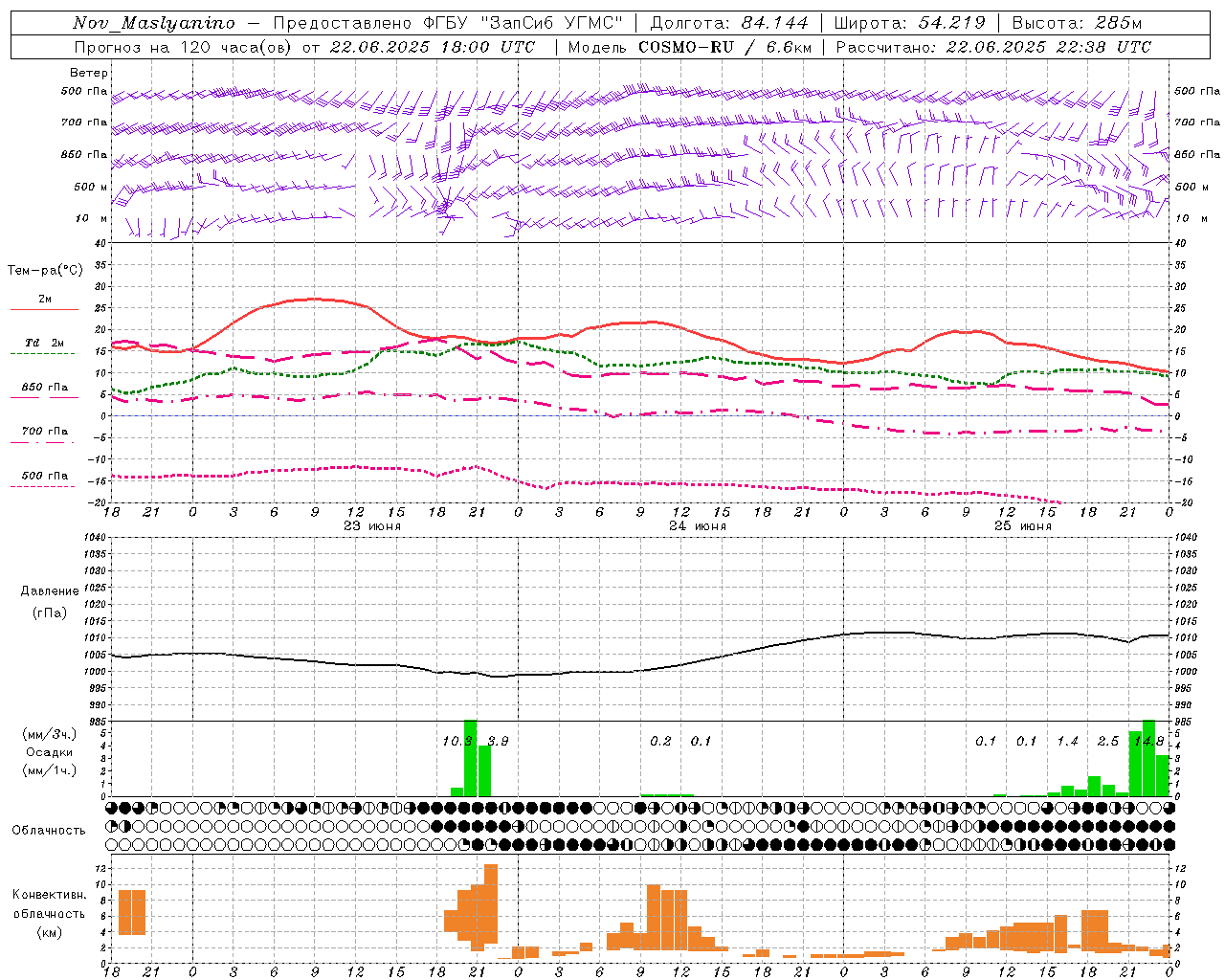Click the '1.4' precipitation amount value
1225x980 pixels.
(1067, 742)
